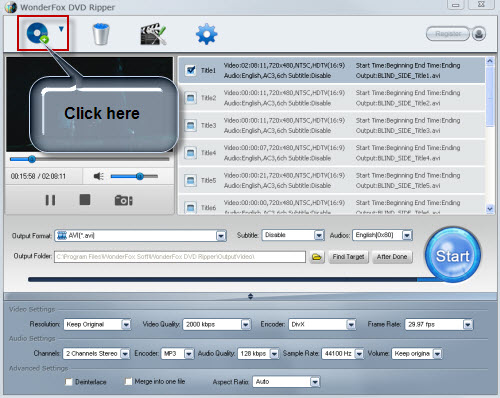Click the trash bin clear list icon

[x=101, y=34]
